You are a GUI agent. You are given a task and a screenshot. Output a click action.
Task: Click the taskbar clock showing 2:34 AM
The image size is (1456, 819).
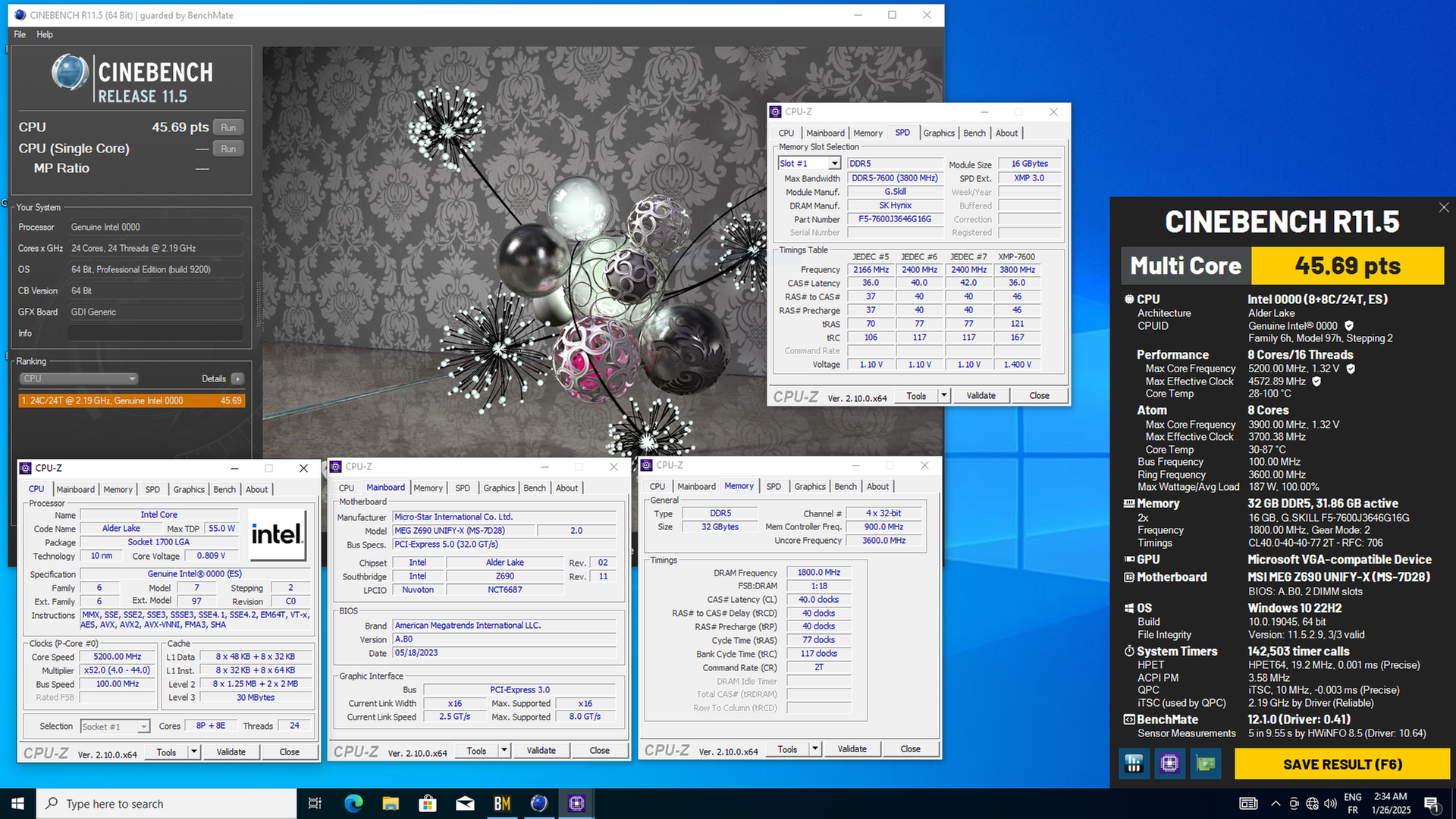tap(1390, 804)
